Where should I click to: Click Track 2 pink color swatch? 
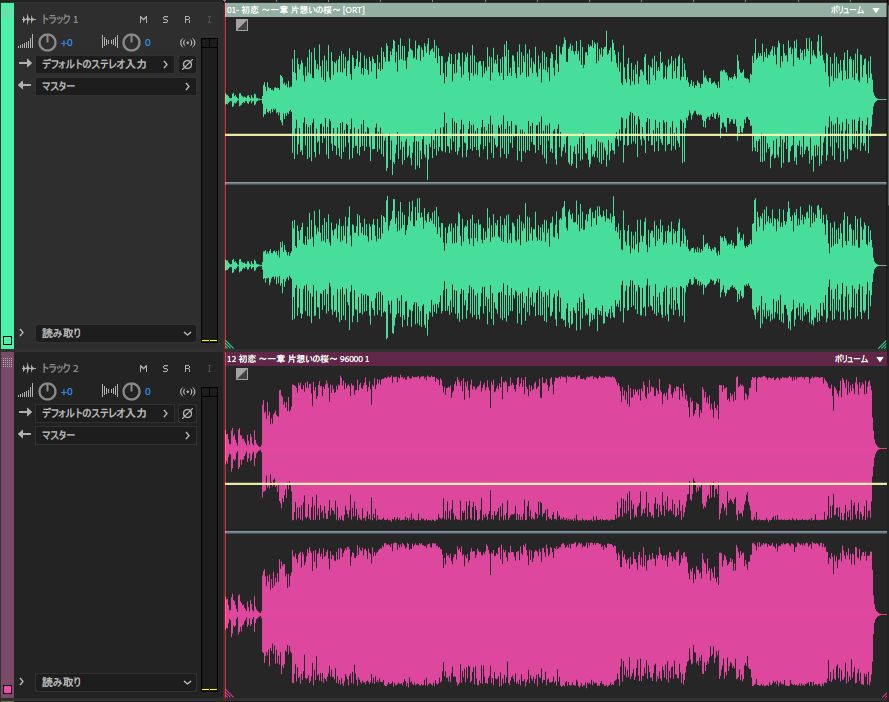(x=7, y=690)
